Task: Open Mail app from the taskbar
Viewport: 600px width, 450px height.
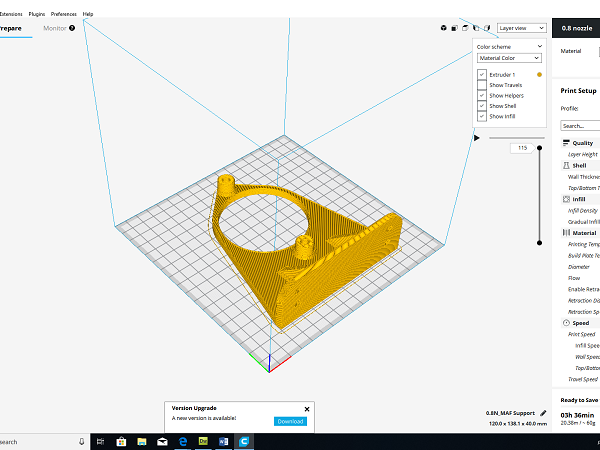Action: (162, 442)
